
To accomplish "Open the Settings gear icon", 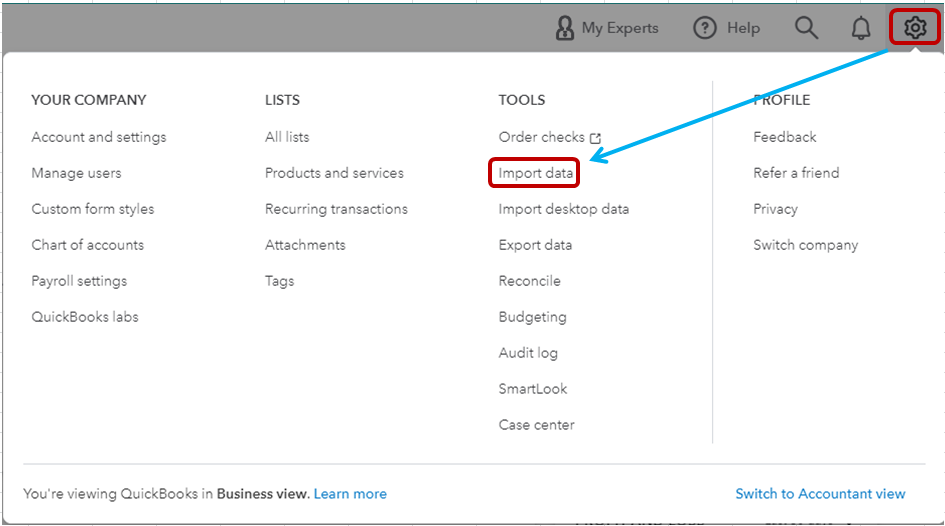I will tap(915, 28).
